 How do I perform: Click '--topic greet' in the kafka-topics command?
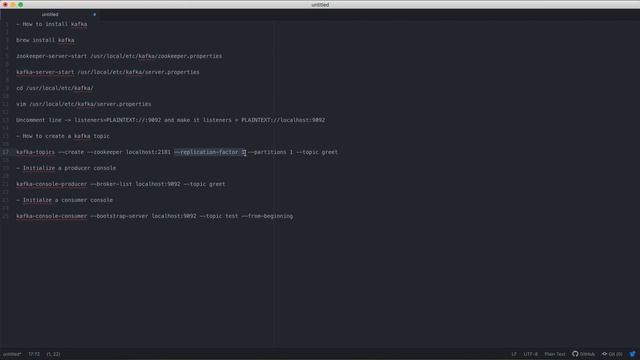pyautogui.click(x=317, y=152)
